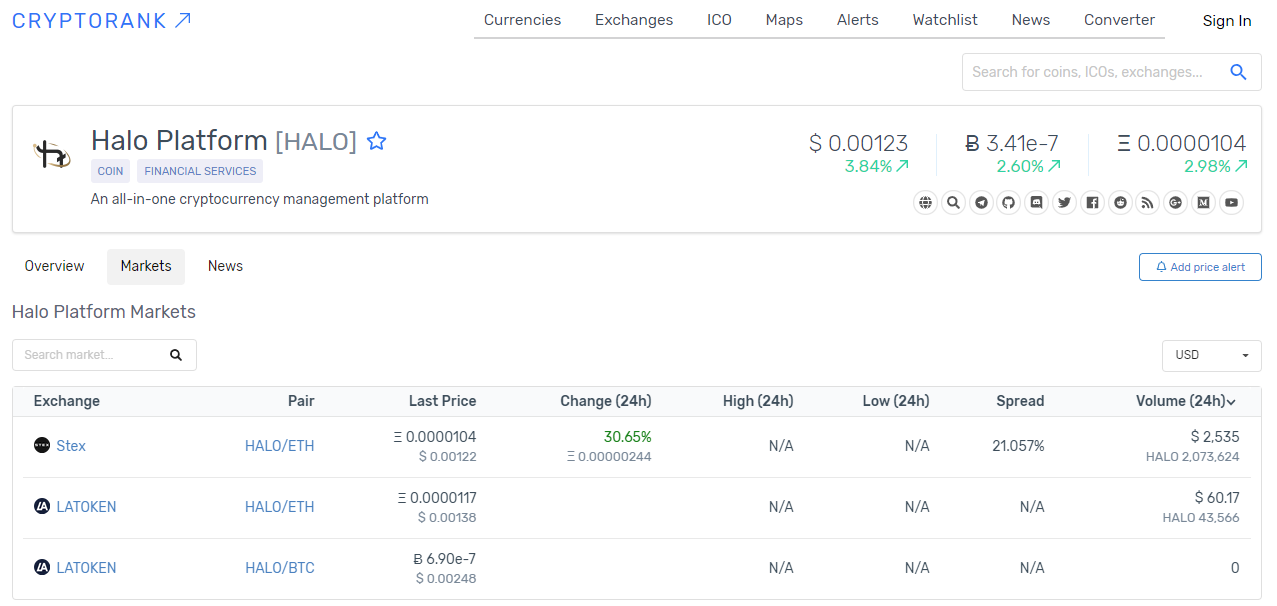The image size is (1277, 606).
Task: Sort by Pair column header
Action: [x=301, y=401]
